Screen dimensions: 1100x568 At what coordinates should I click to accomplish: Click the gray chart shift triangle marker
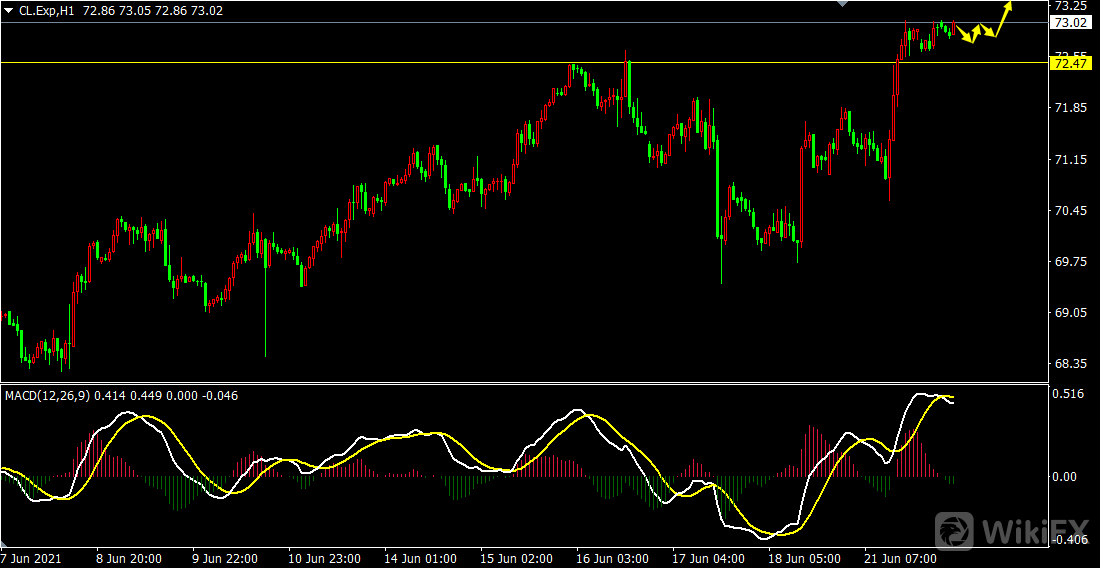[x=842, y=4]
